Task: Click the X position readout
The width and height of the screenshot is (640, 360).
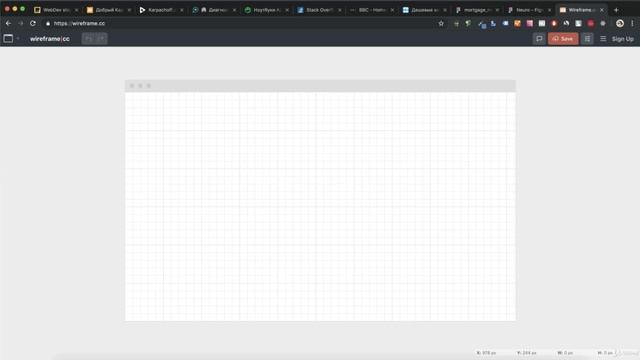Action: point(486,353)
